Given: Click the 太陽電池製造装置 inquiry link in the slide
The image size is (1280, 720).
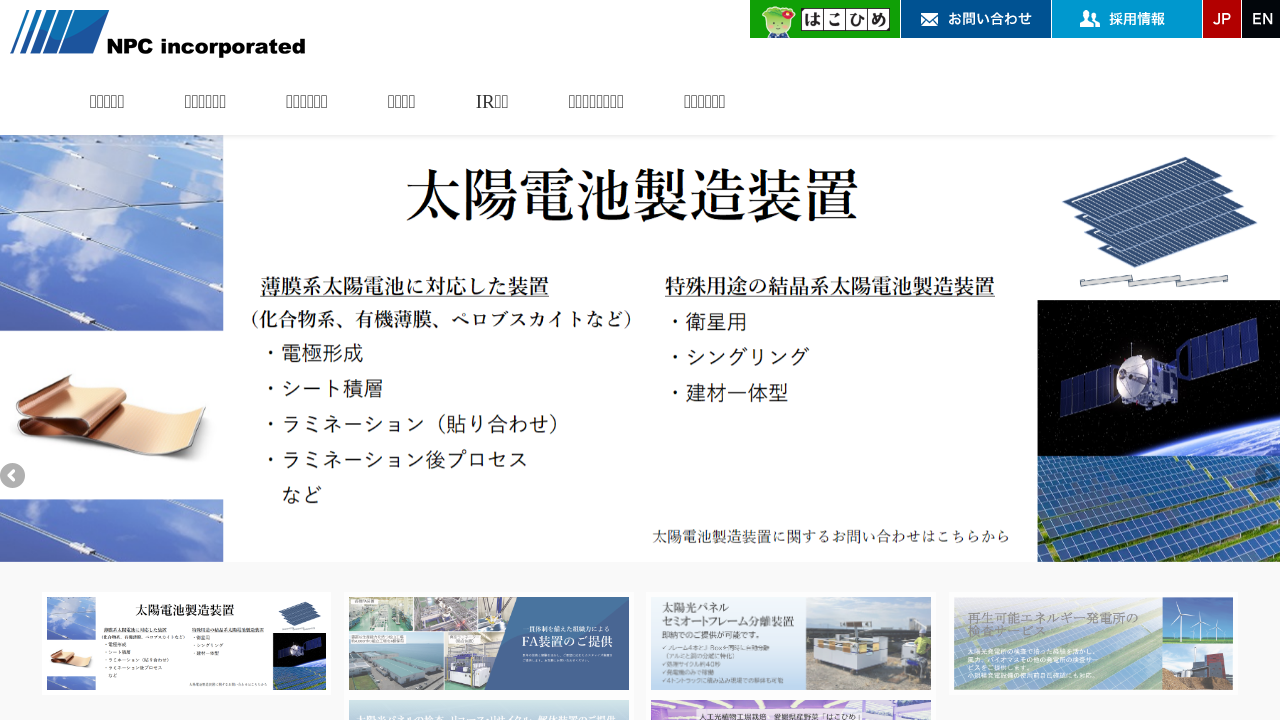Looking at the screenshot, I should [830, 537].
